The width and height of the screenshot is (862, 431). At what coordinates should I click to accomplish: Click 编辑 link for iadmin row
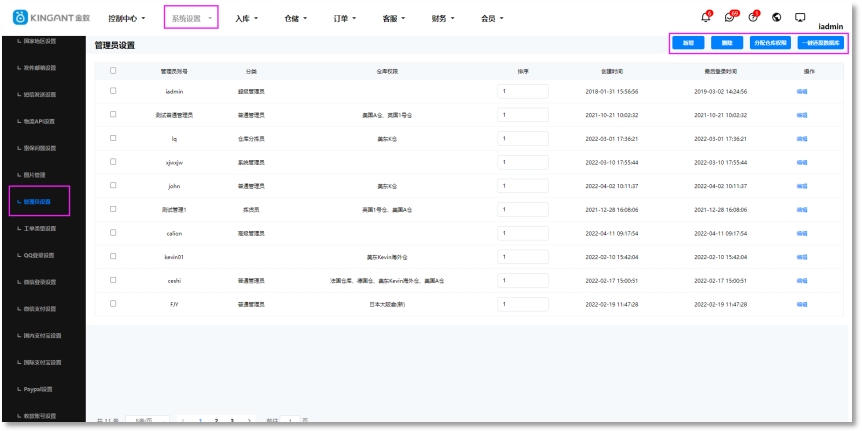tap(802, 92)
